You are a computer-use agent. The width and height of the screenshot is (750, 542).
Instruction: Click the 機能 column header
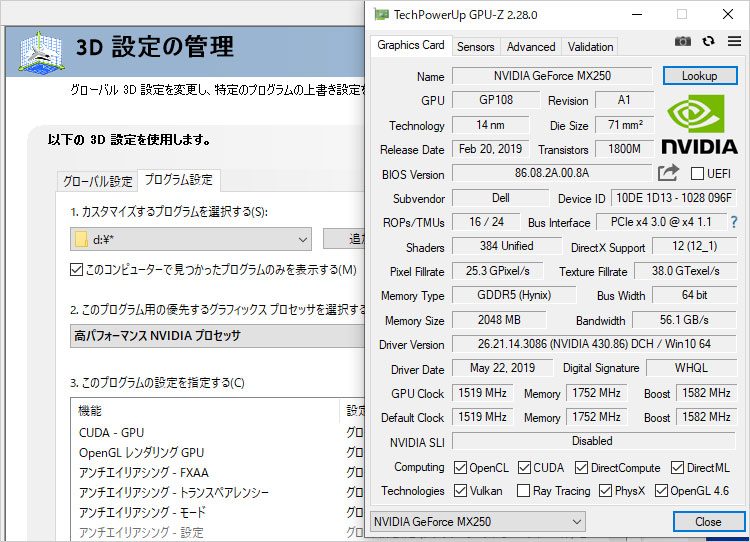pyautogui.click(x=205, y=411)
